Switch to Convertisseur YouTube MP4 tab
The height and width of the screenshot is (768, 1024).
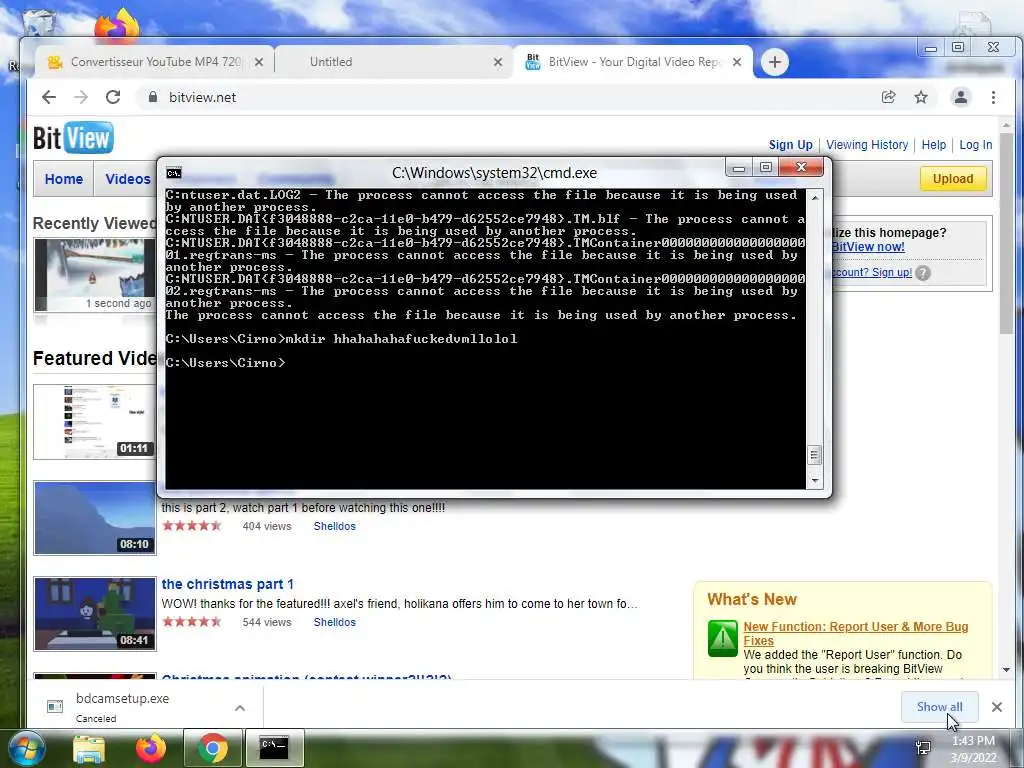pos(155,62)
